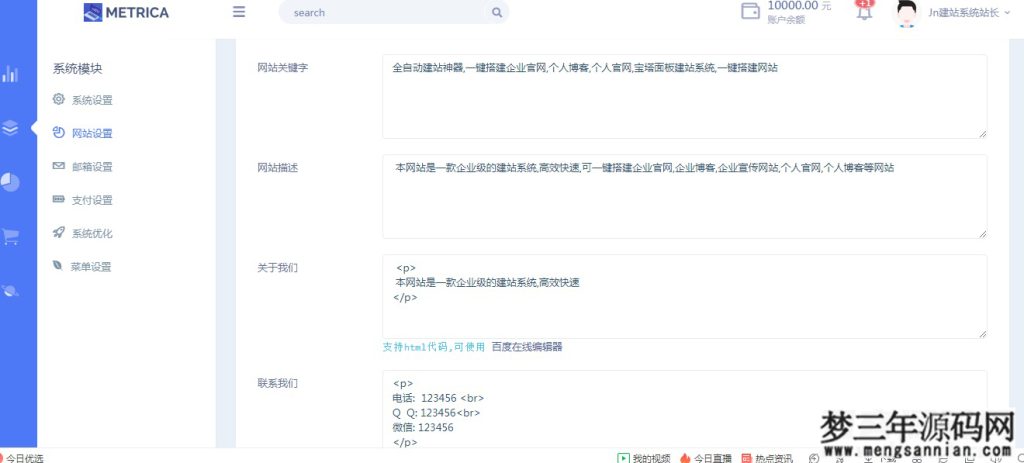Click the user avatar picture
The width and height of the screenshot is (1024, 463).
[x=905, y=14]
